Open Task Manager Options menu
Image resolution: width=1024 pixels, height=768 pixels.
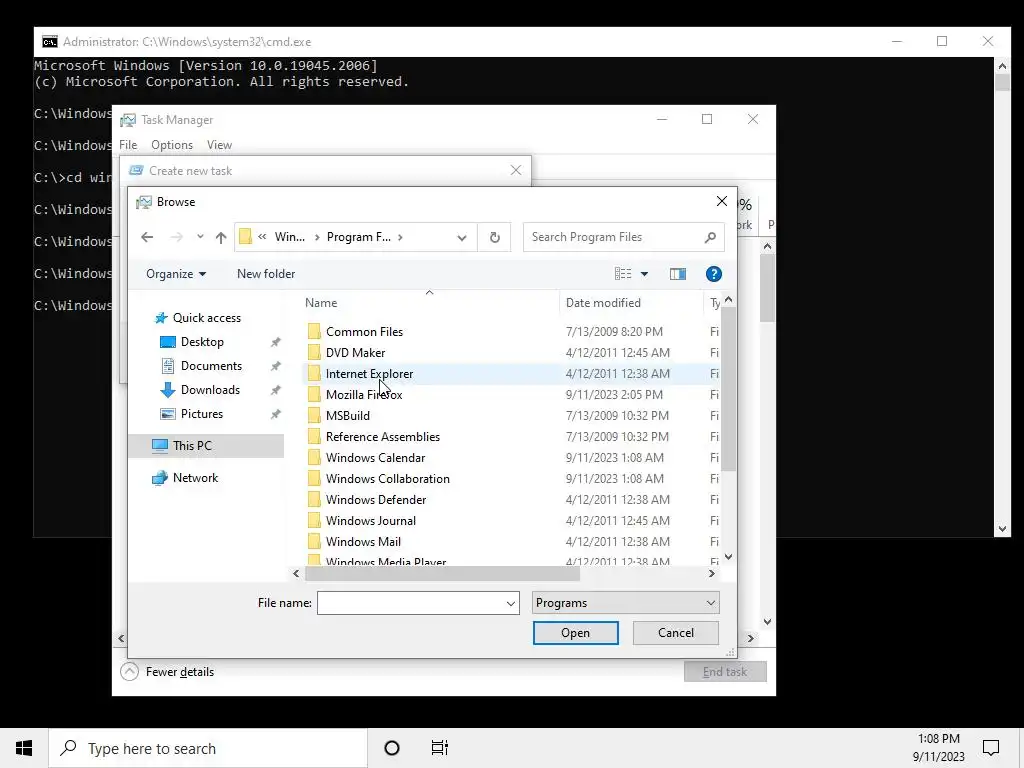pos(172,145)
